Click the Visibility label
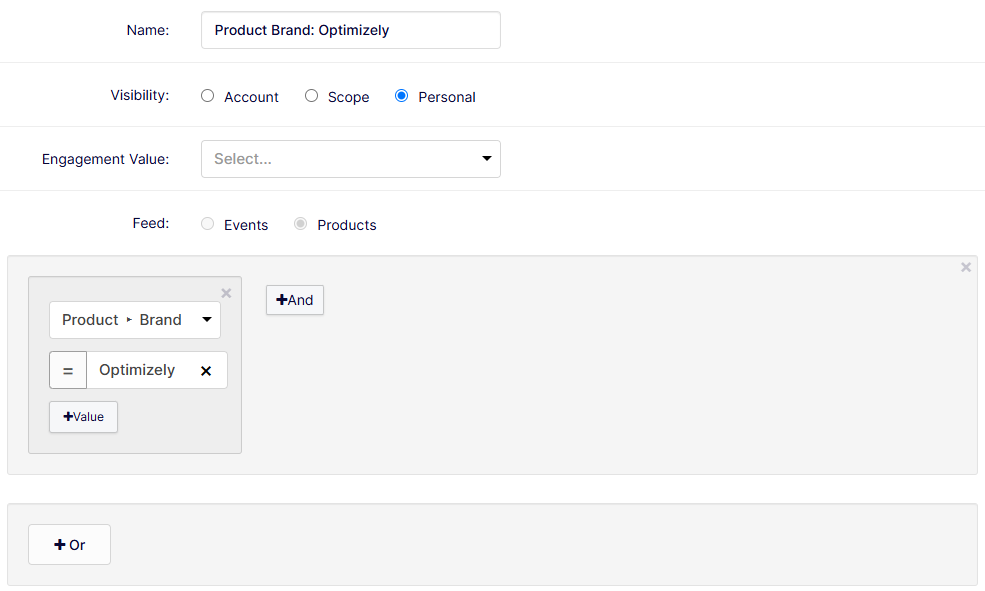This screenshot has width=985, height=591. (x=139, y=96)
